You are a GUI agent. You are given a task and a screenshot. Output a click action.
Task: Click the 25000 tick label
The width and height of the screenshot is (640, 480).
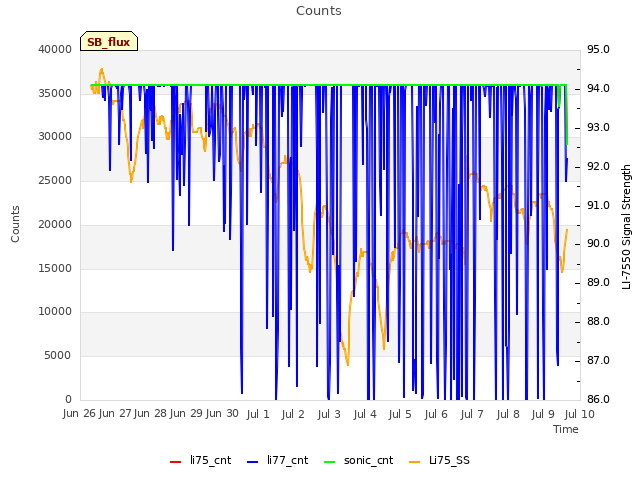click(x=55, y=180)
